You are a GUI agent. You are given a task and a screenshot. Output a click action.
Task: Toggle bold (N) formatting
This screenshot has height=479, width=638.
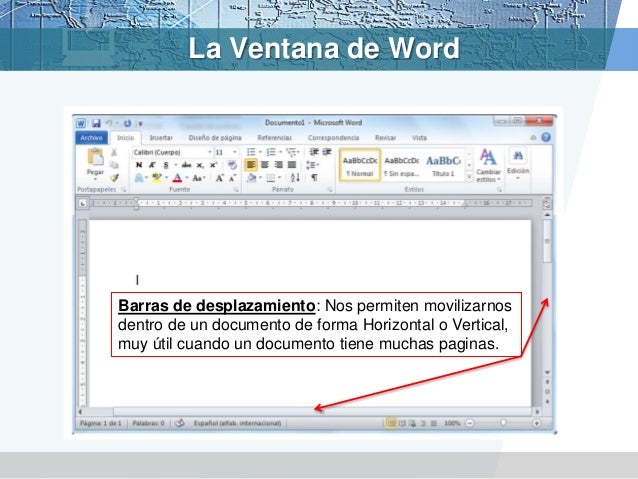click(x=139, y=165)
